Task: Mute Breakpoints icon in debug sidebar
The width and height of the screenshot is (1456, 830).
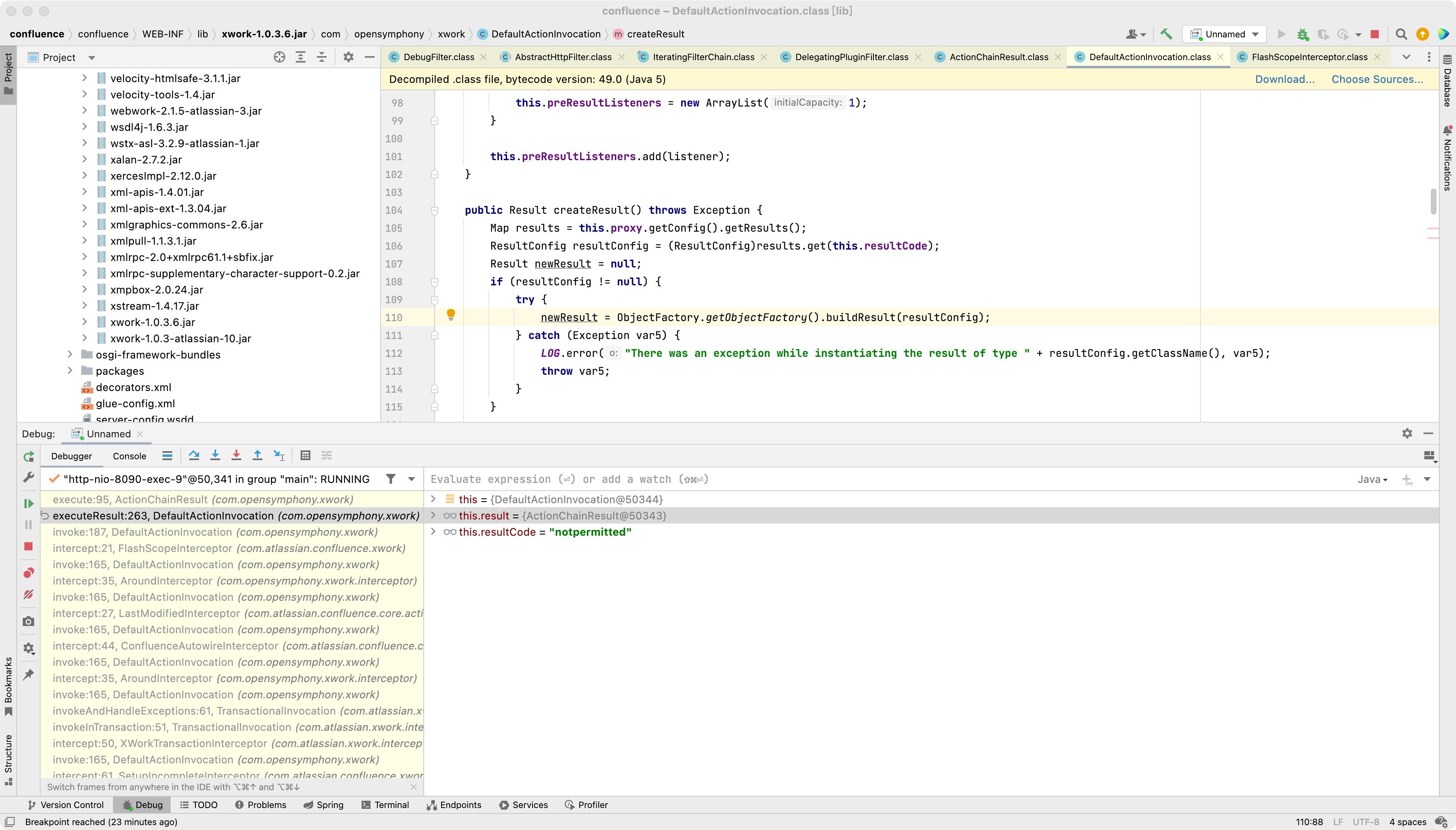Action: click(28, 595)
